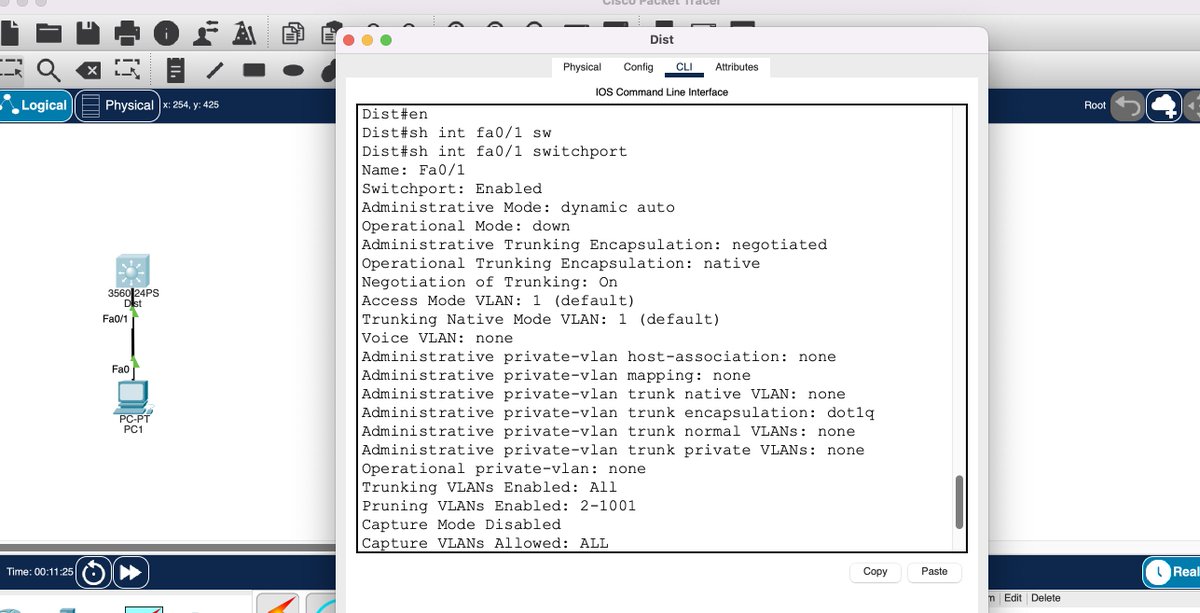The height and width of the screenshot is (613, 1200).
Task: Open the Config tab in Dist window
Action: (638, 67)
